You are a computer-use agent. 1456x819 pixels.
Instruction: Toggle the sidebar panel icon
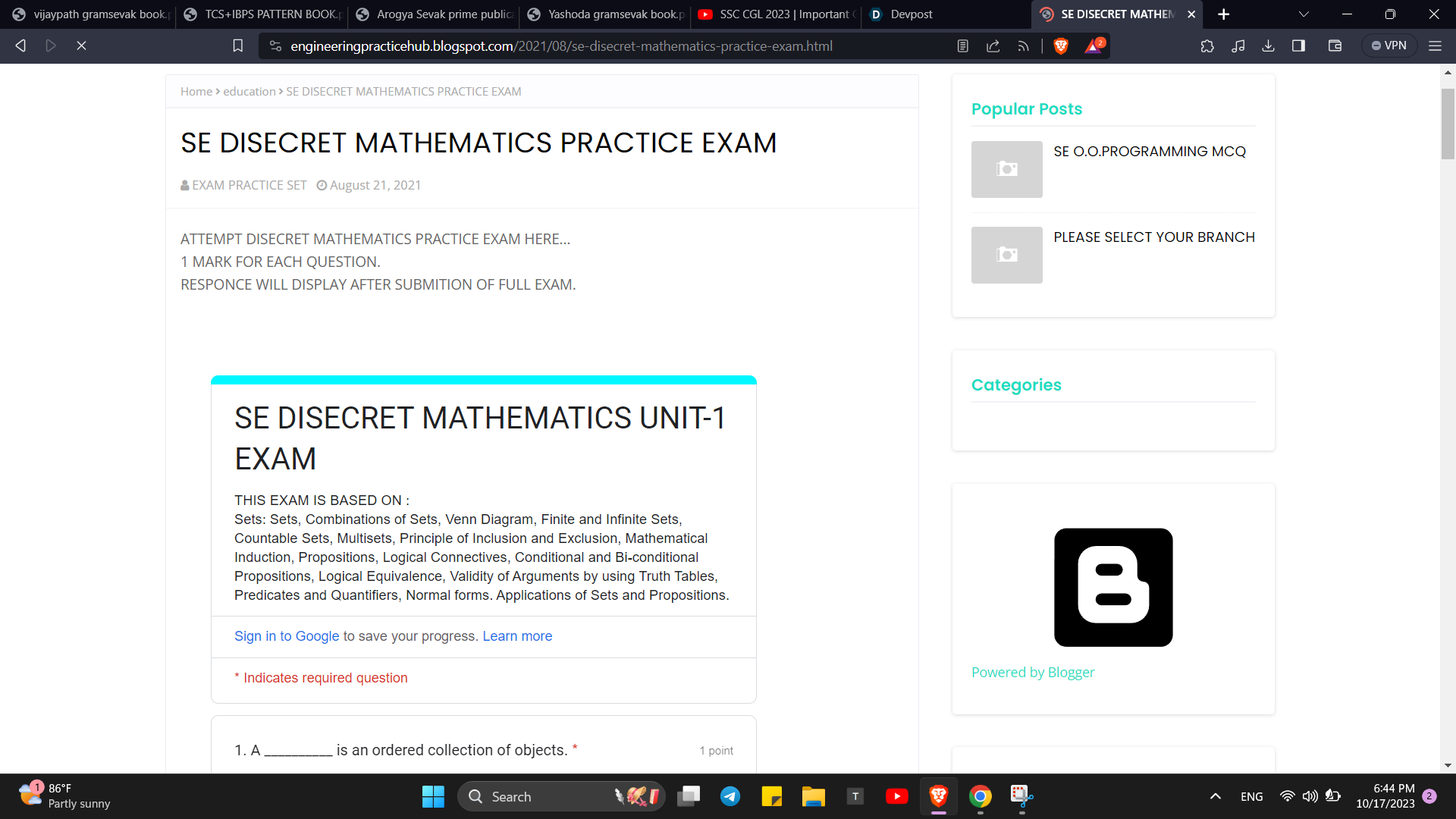pos(1298,46)
